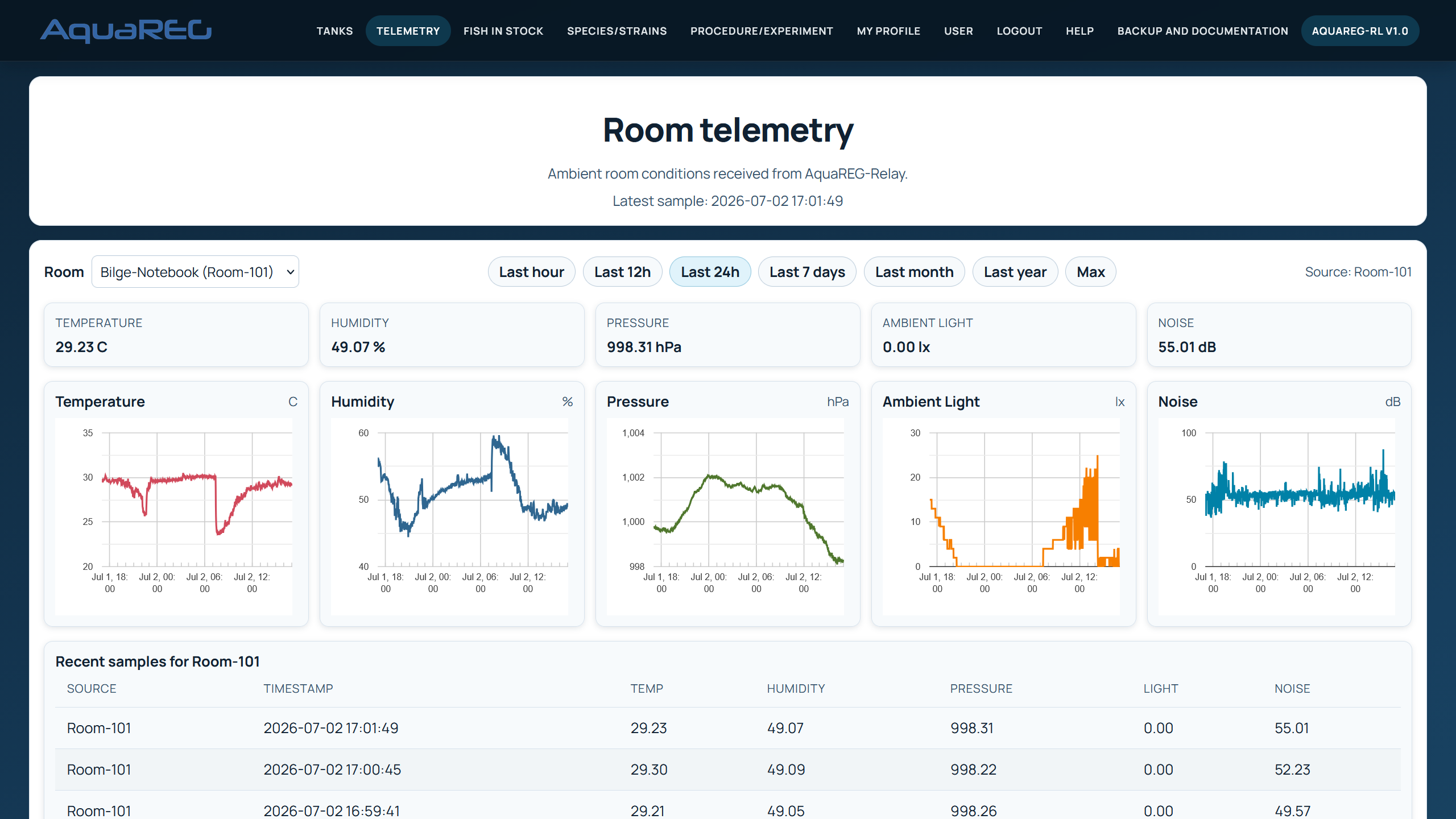Click the Temperature 29.23 C summary card
Screen dimensions: 1456x819
click(176, 334)
